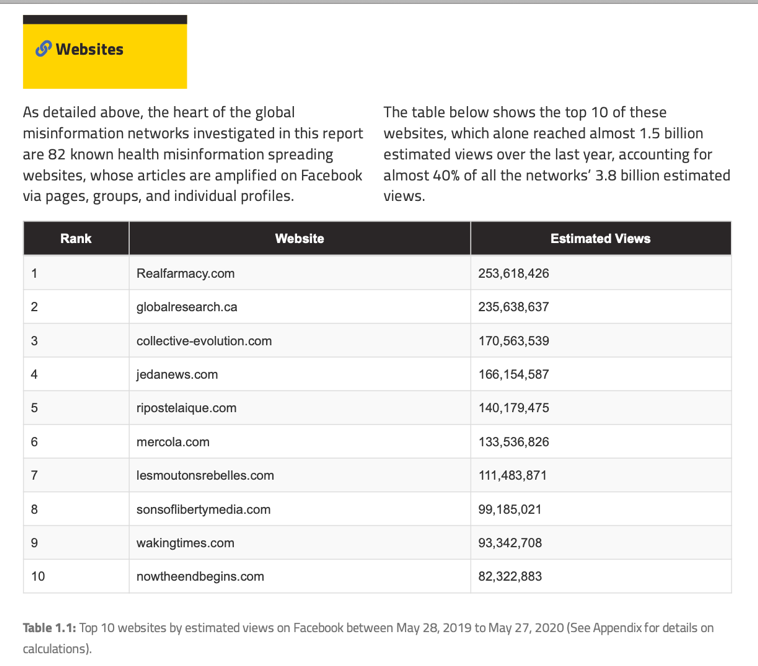Click the mercola.com website cell

click(173, 442)
